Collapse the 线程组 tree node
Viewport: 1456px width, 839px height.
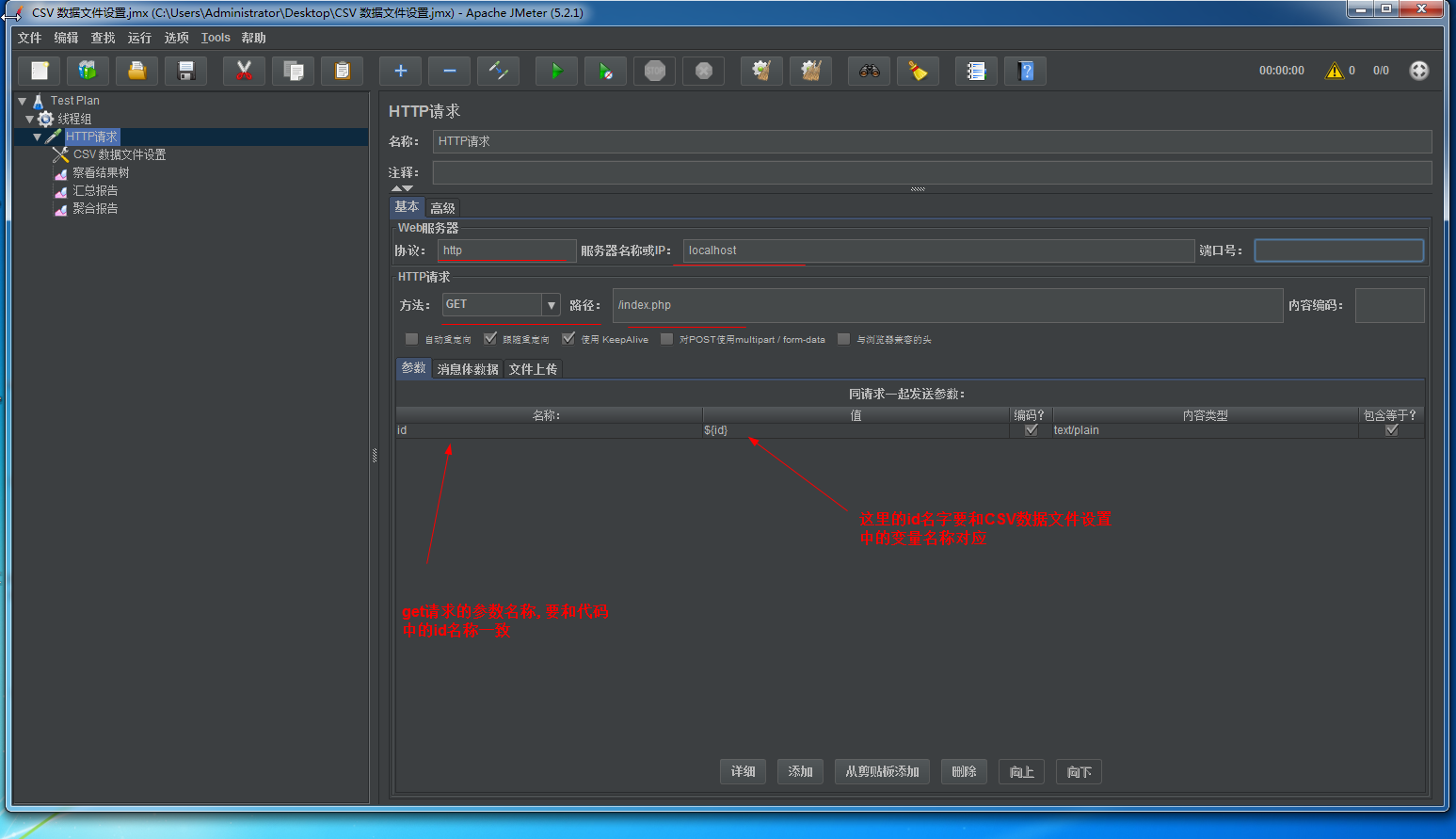[x=30, y=119]
